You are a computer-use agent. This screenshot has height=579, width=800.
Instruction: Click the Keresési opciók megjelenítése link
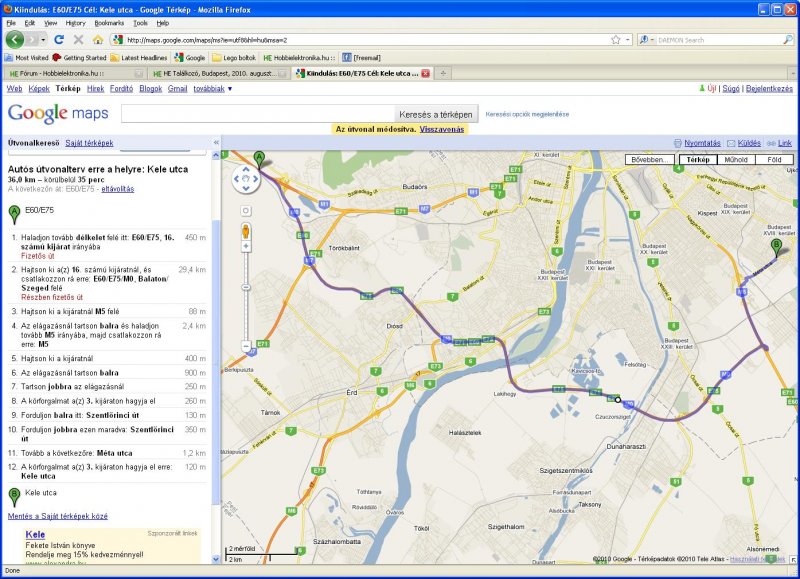click(x=527, y=114)
